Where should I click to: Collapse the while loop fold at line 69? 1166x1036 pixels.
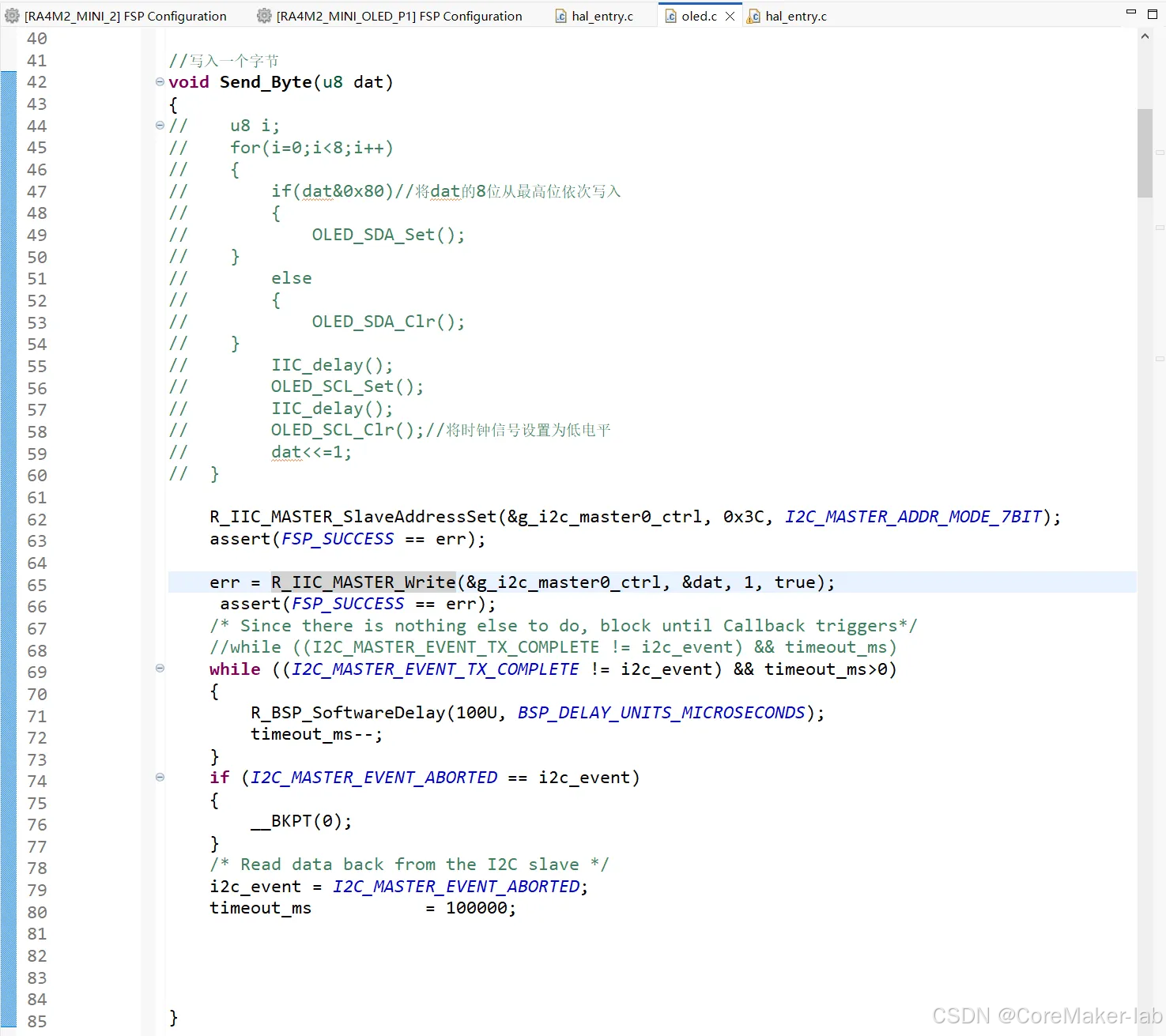(x=160, y=668)
